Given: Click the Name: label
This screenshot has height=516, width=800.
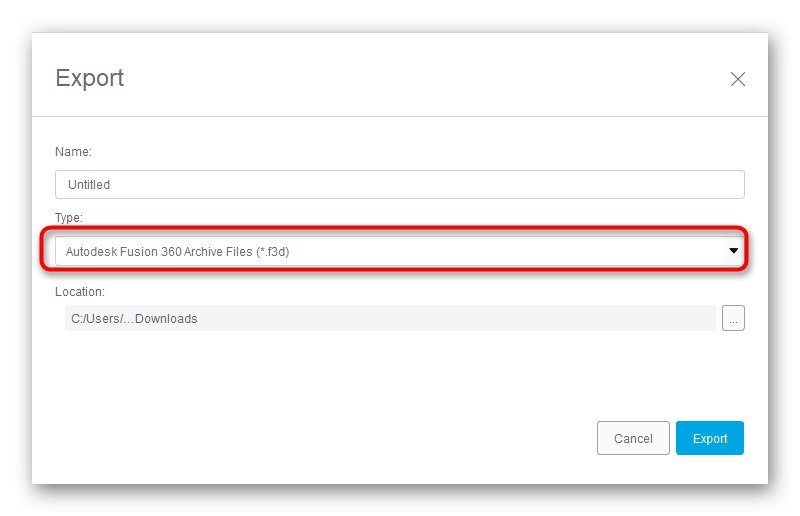Looking at the screenshot, I should [x=73, y=152].
